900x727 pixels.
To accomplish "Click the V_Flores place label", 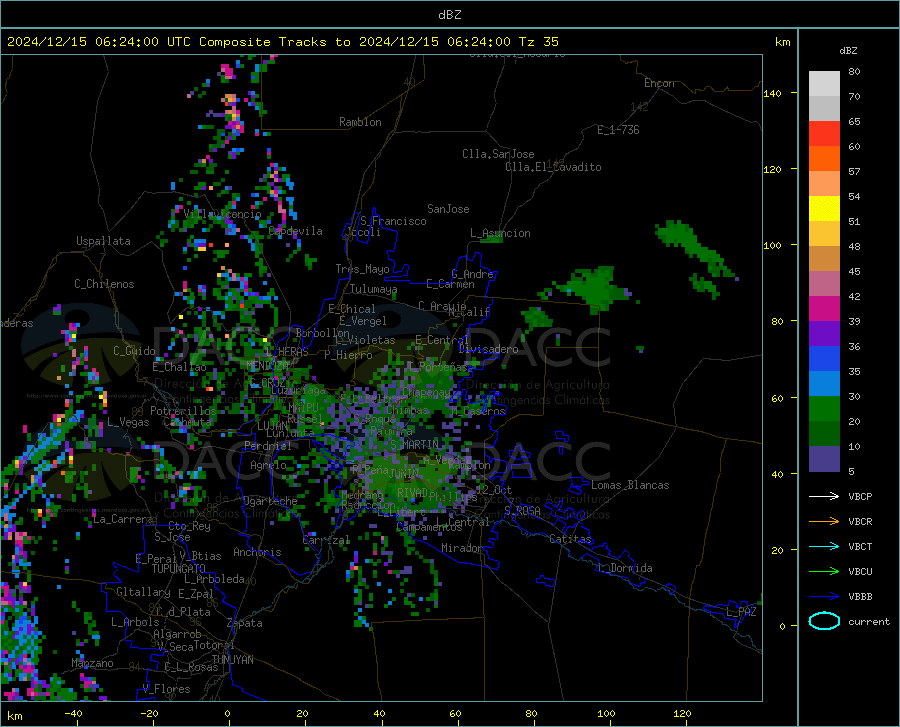I will point(166,689).
